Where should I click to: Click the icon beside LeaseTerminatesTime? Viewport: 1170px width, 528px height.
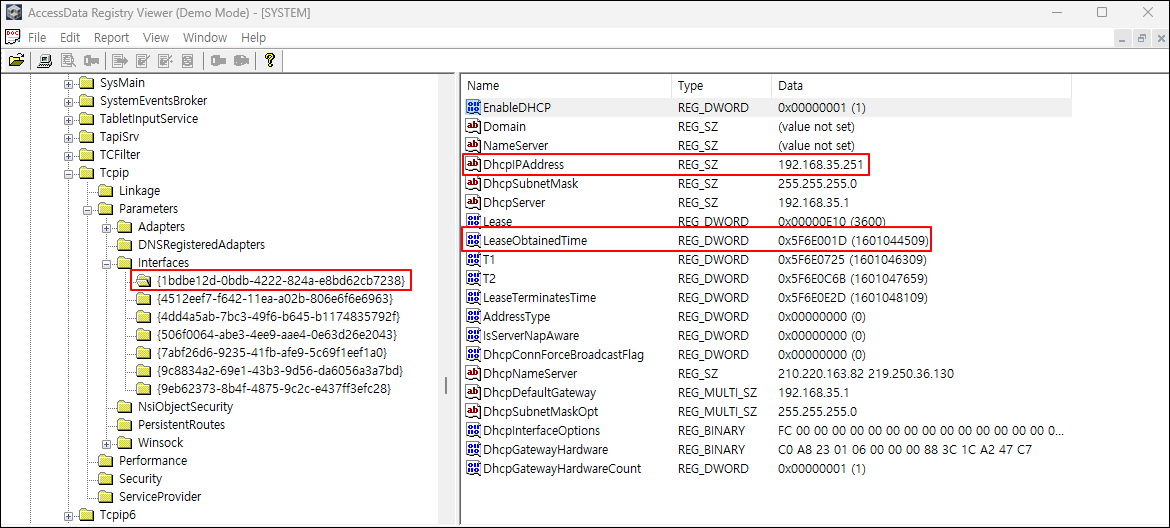click(x=472, y=298)
